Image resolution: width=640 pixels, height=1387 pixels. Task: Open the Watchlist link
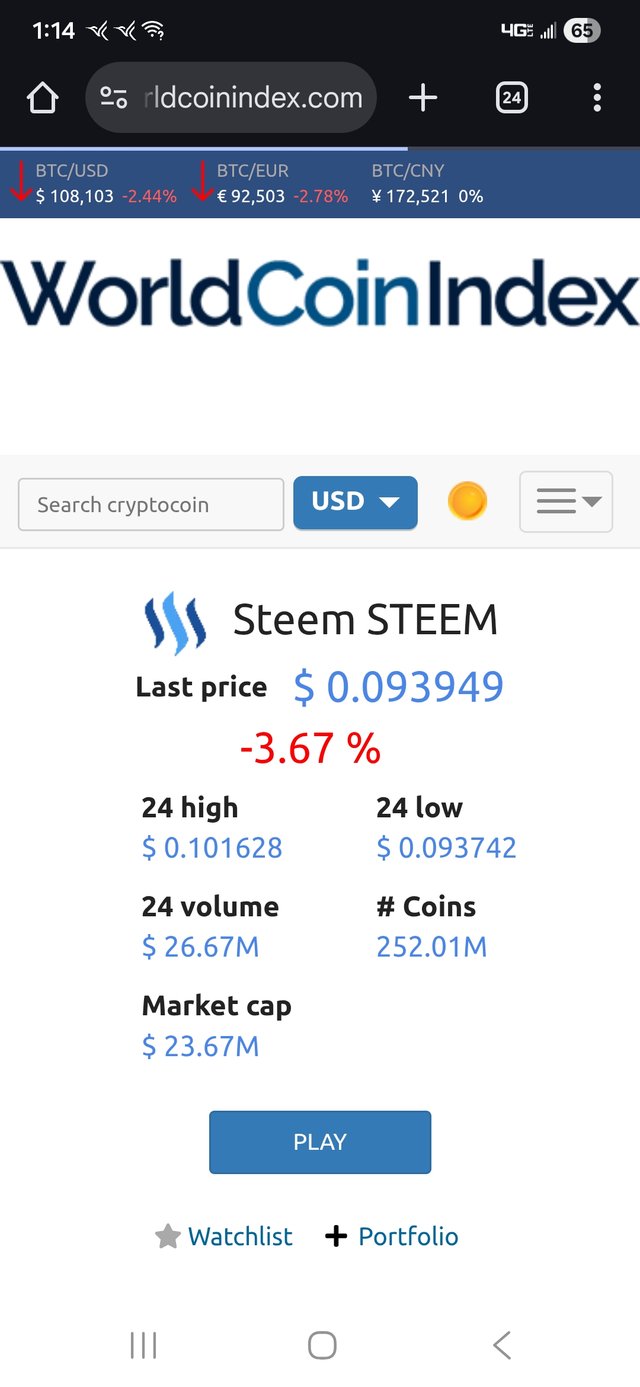click(240, 1237)
